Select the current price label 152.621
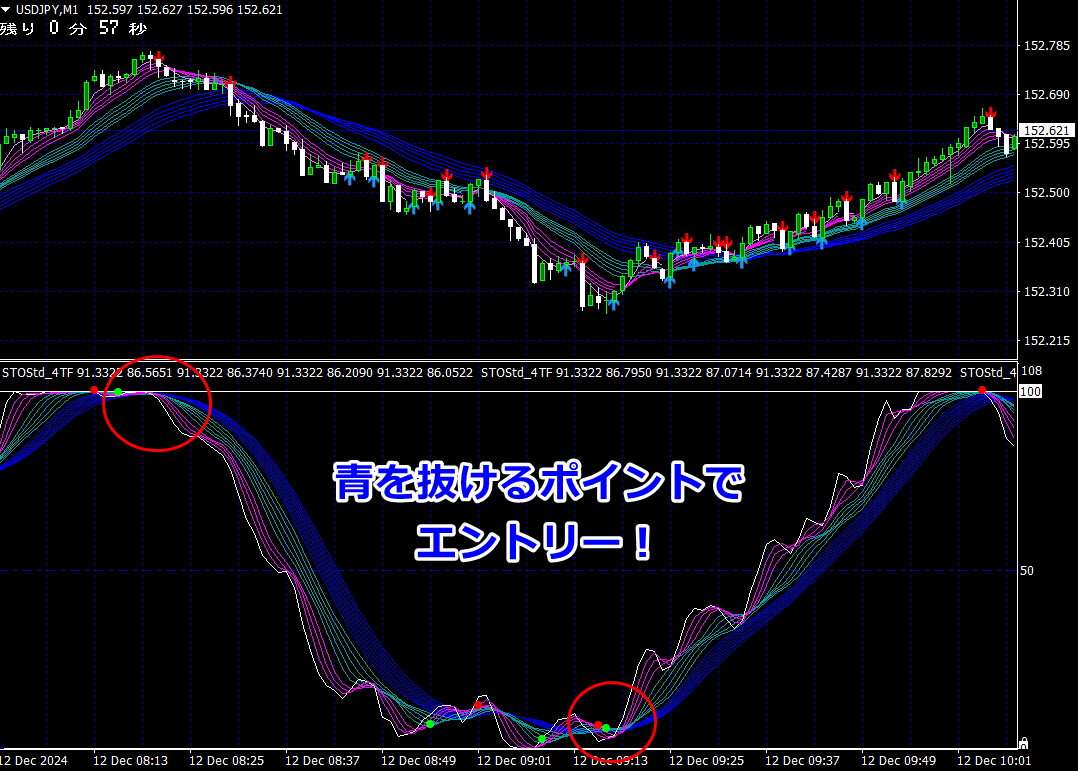Viewport: 1078px width, 771px height. click(x=1046, y=130)
